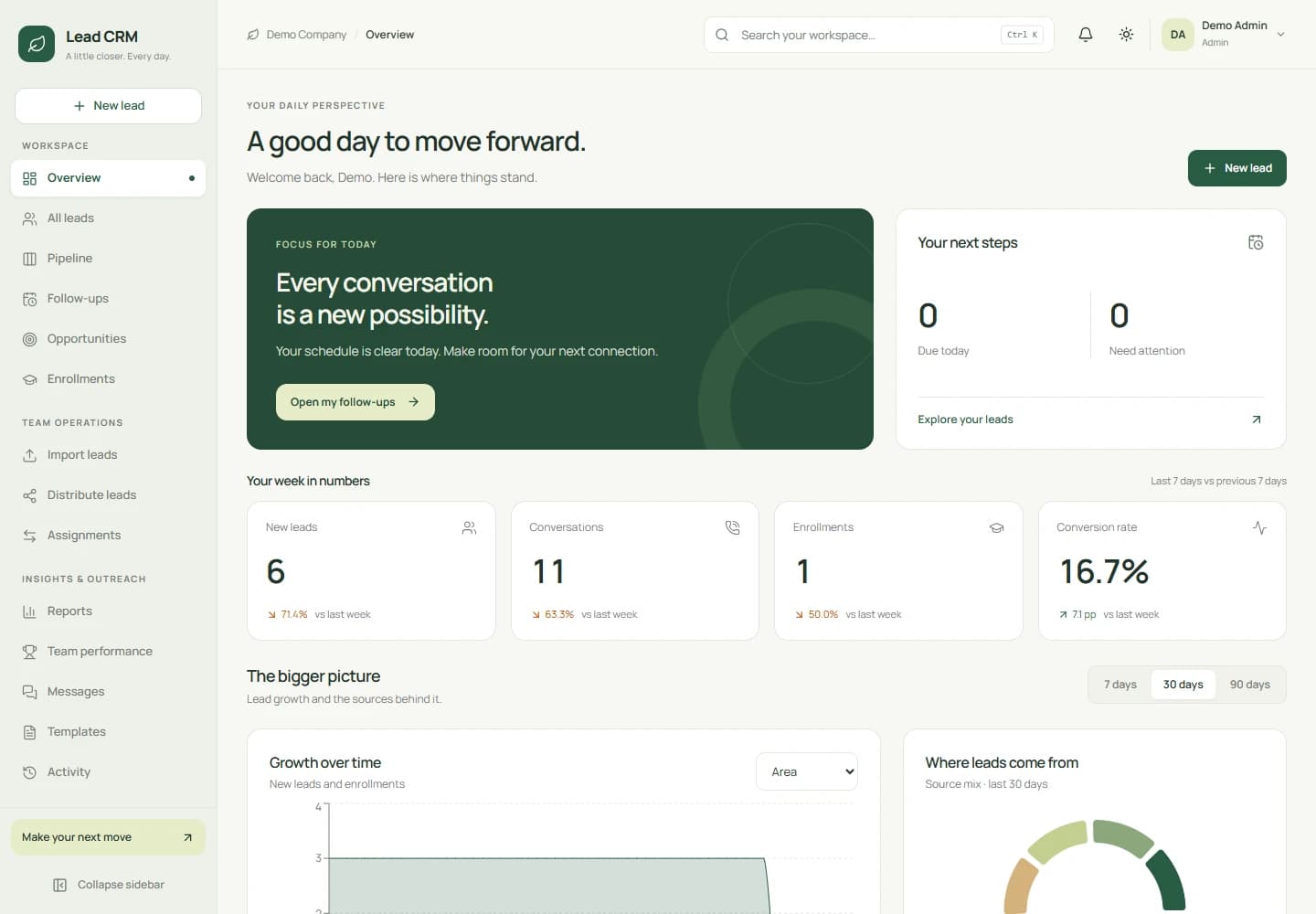Click the Conversion rate pulse icon
The height and width of the screenshot is (914, 1316).
point(1259,527)
